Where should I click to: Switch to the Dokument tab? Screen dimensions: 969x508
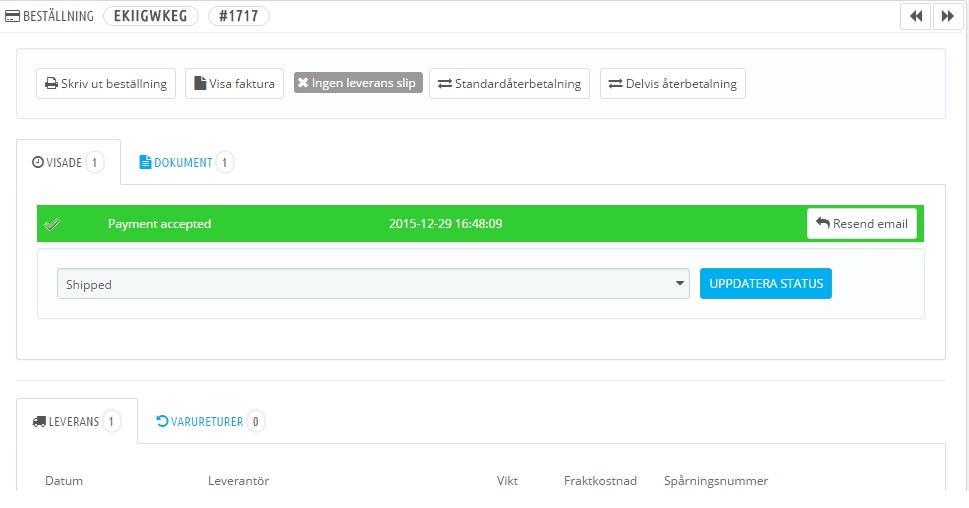point(186,163)
